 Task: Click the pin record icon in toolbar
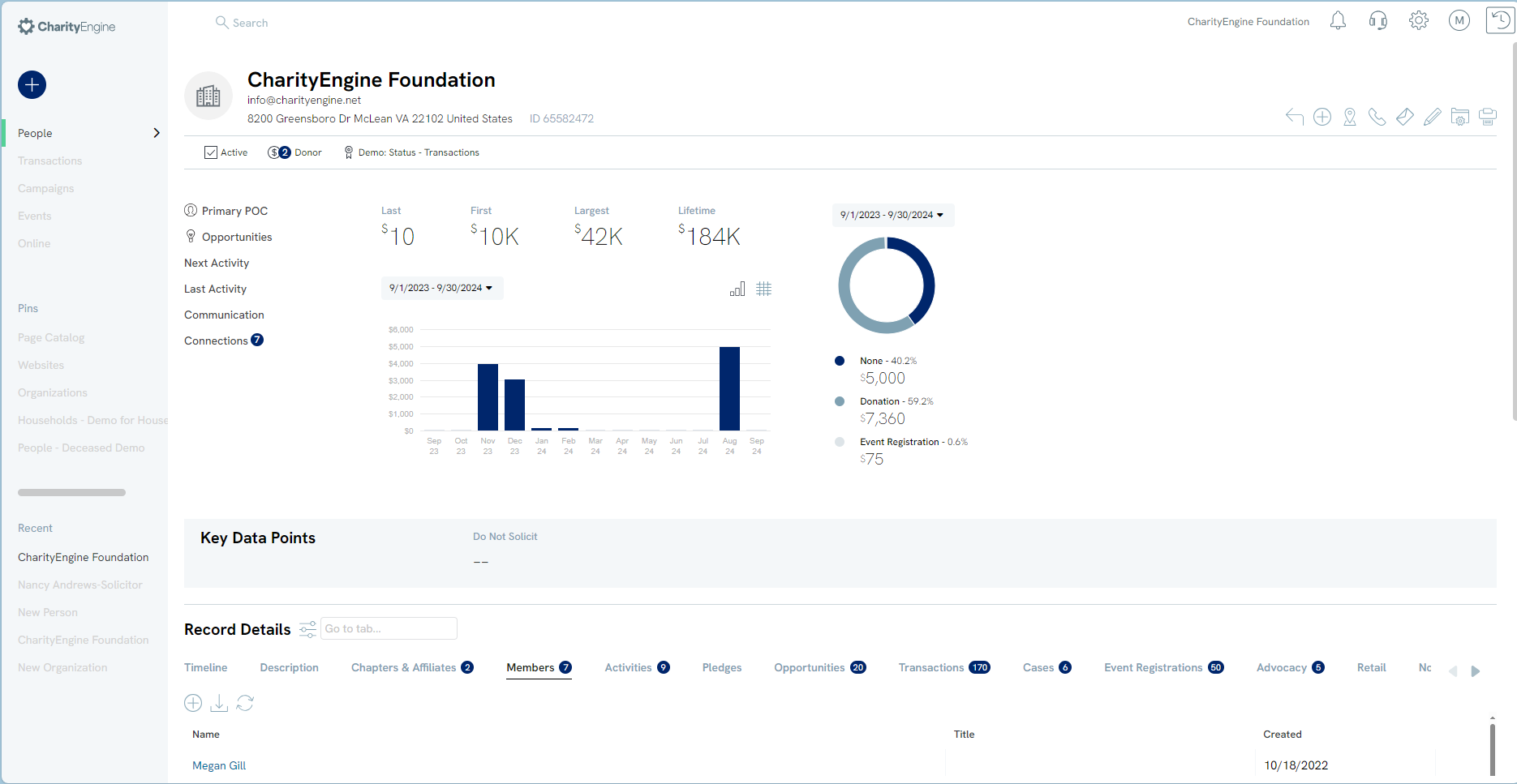tap(1350, 117)
